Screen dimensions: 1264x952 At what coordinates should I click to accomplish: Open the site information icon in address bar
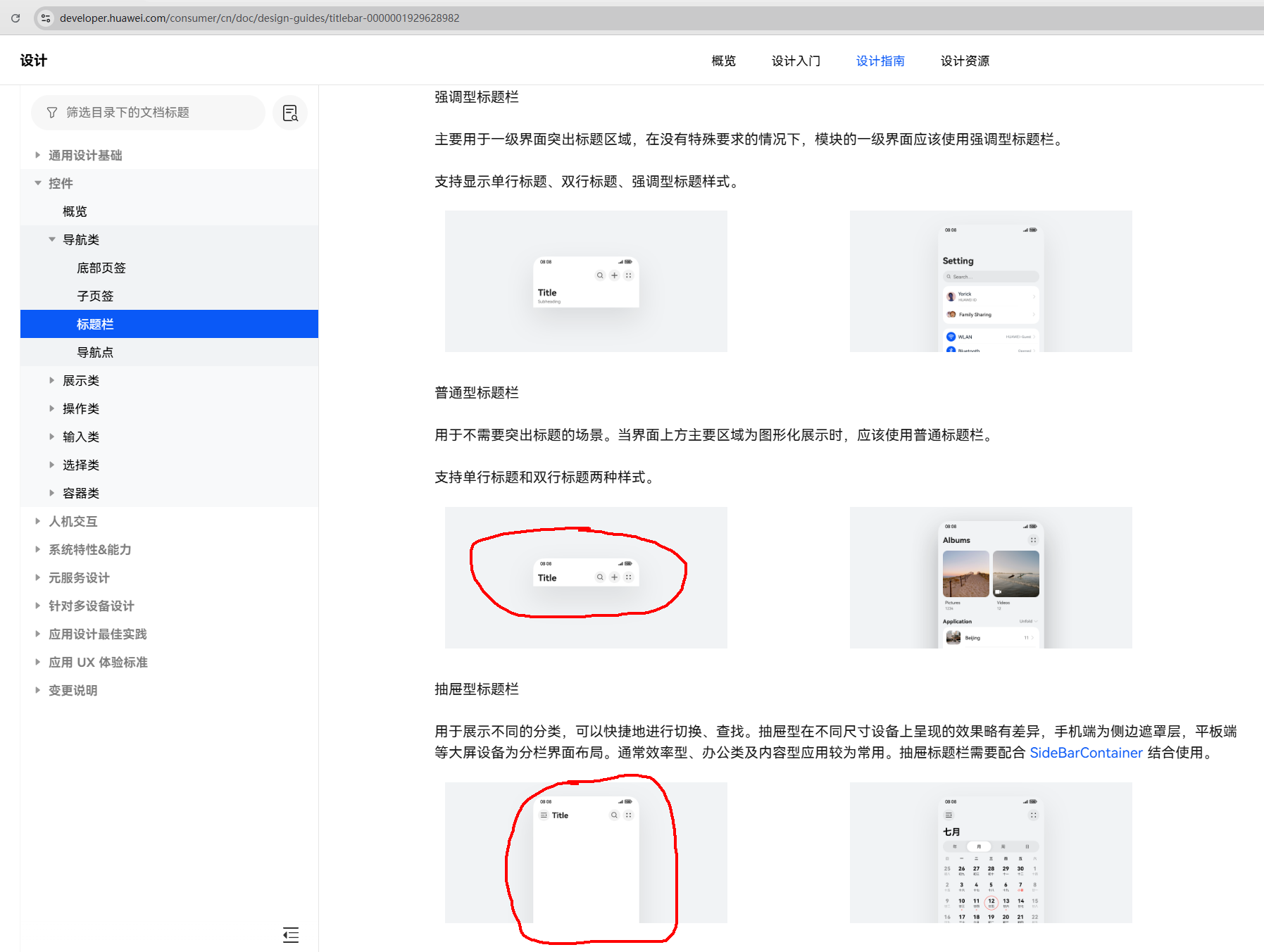pos(46,18)
